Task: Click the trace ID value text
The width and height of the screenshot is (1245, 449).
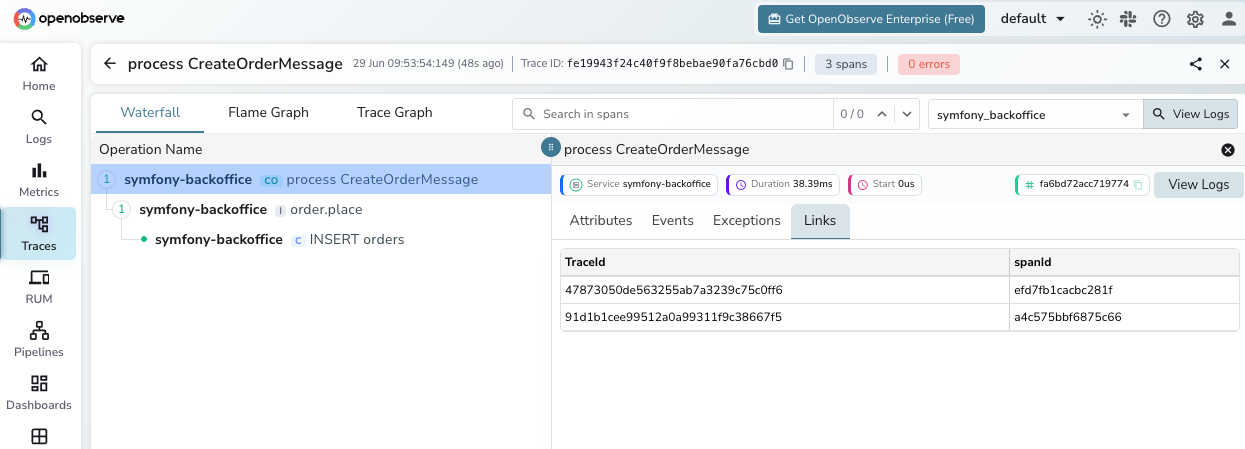Action: tap(672, 64)
